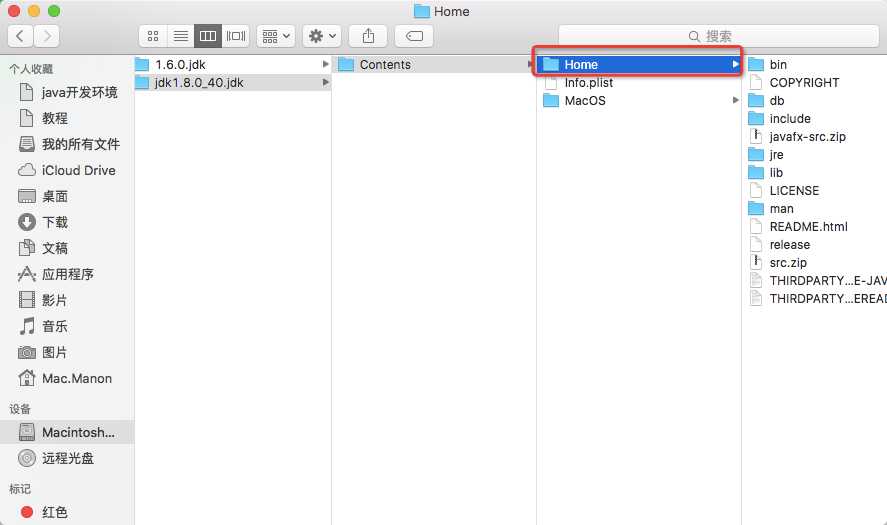Screen dimensions: 887x525
Task: Switch to icon view
Action: 153,36
